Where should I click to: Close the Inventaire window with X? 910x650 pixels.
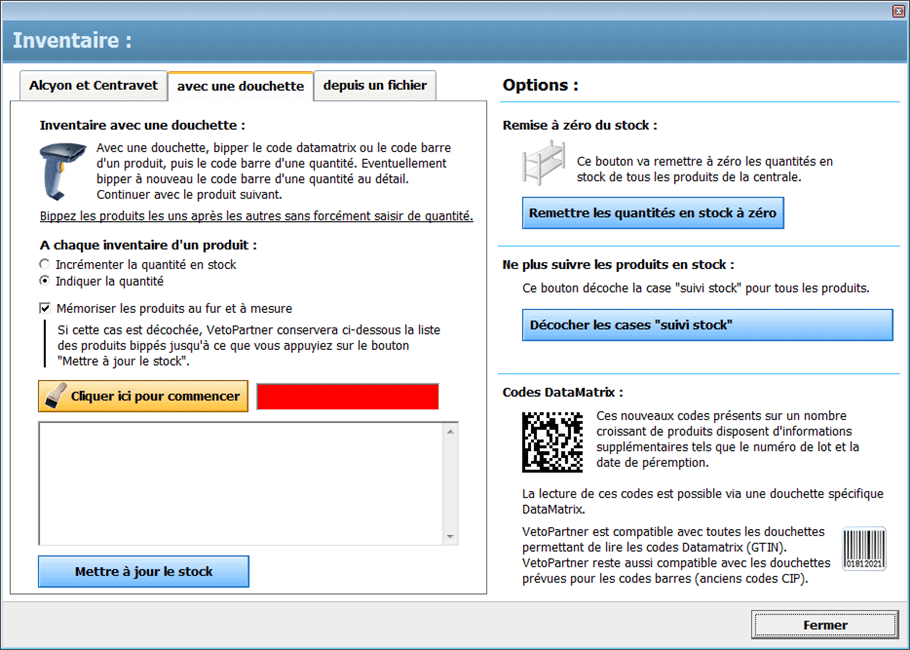point(897,11)
